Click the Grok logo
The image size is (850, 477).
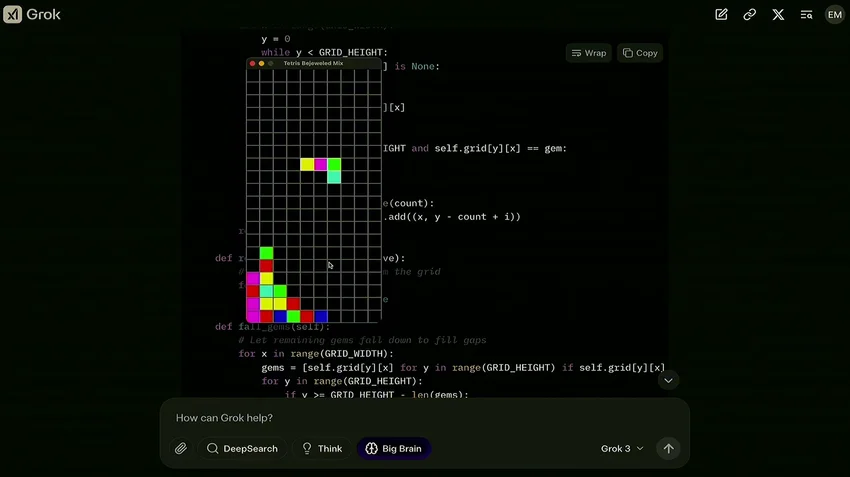coord(32,14)
